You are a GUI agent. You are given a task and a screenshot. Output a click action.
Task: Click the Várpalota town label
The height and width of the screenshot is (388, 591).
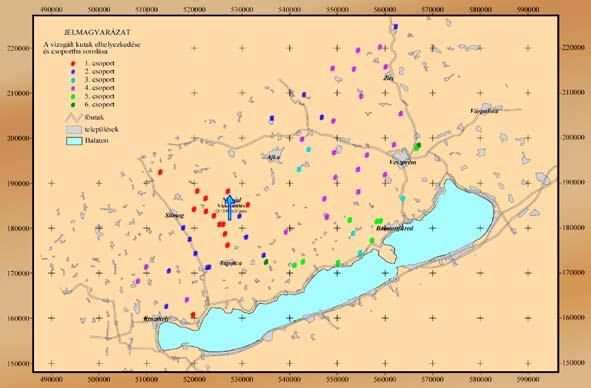[484, 111]
